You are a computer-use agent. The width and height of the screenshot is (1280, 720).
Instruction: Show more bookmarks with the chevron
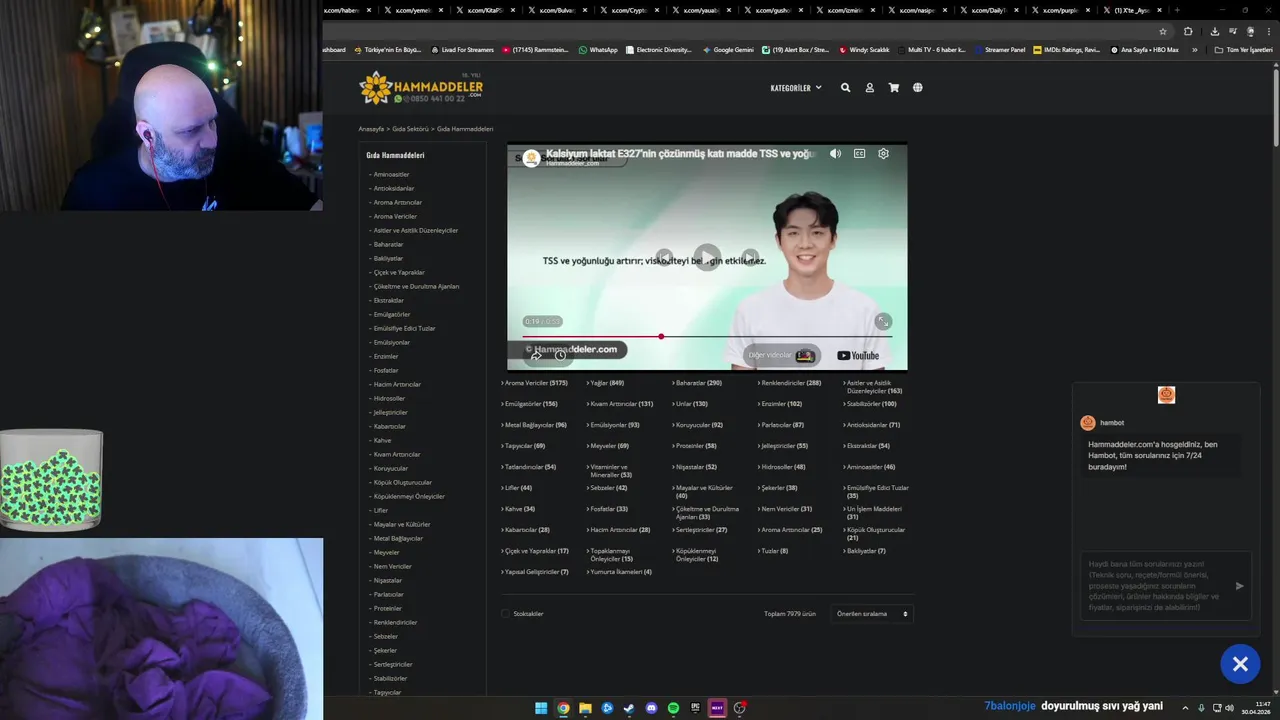[x=1194, y=50]
